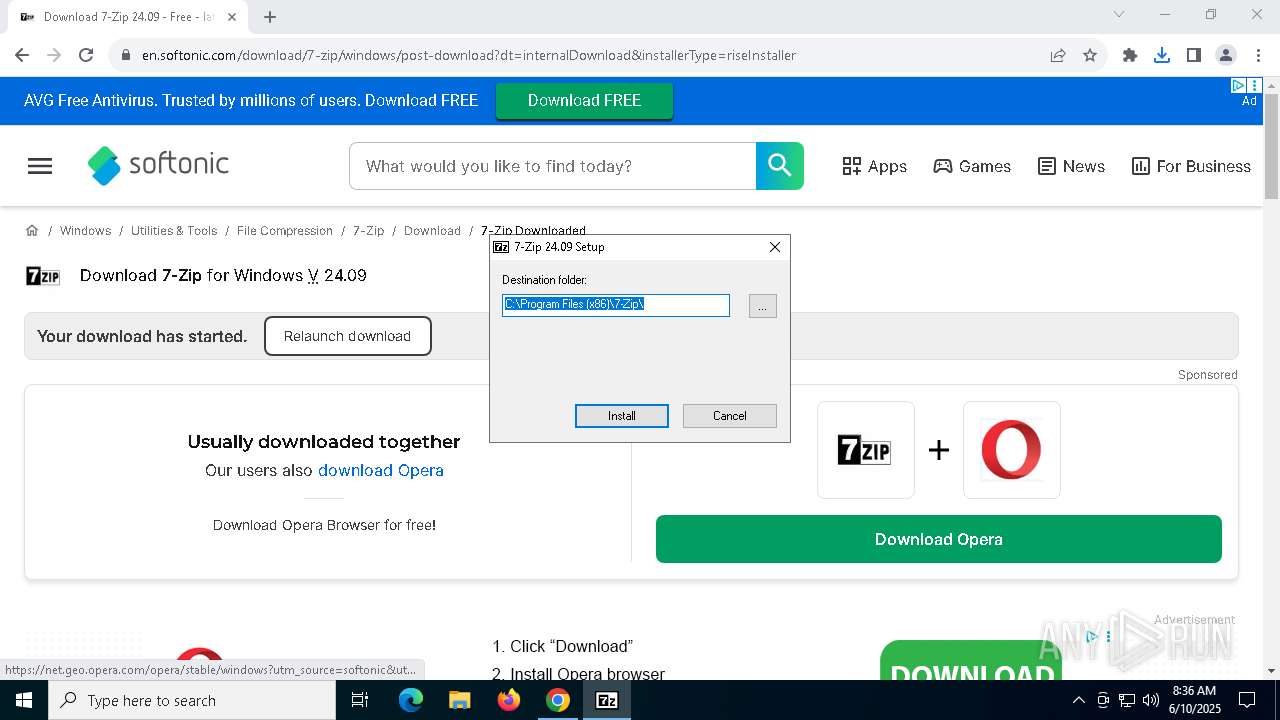Click the green Download Opera button
Viewport: 1280px width, 720px height.
pos(939,539)
